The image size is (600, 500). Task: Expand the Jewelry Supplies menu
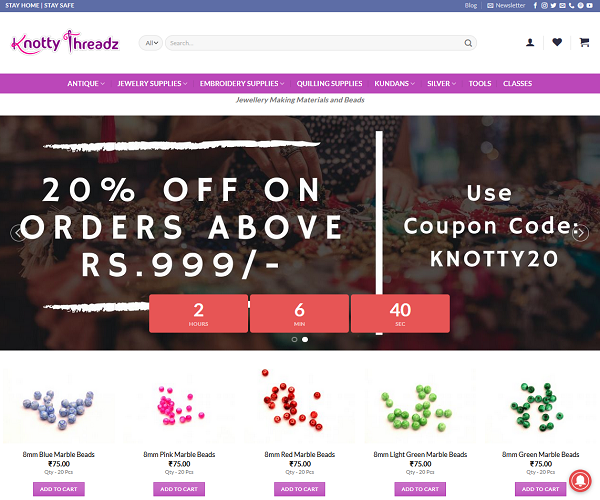pyautogui.click(x=152, y=83)
